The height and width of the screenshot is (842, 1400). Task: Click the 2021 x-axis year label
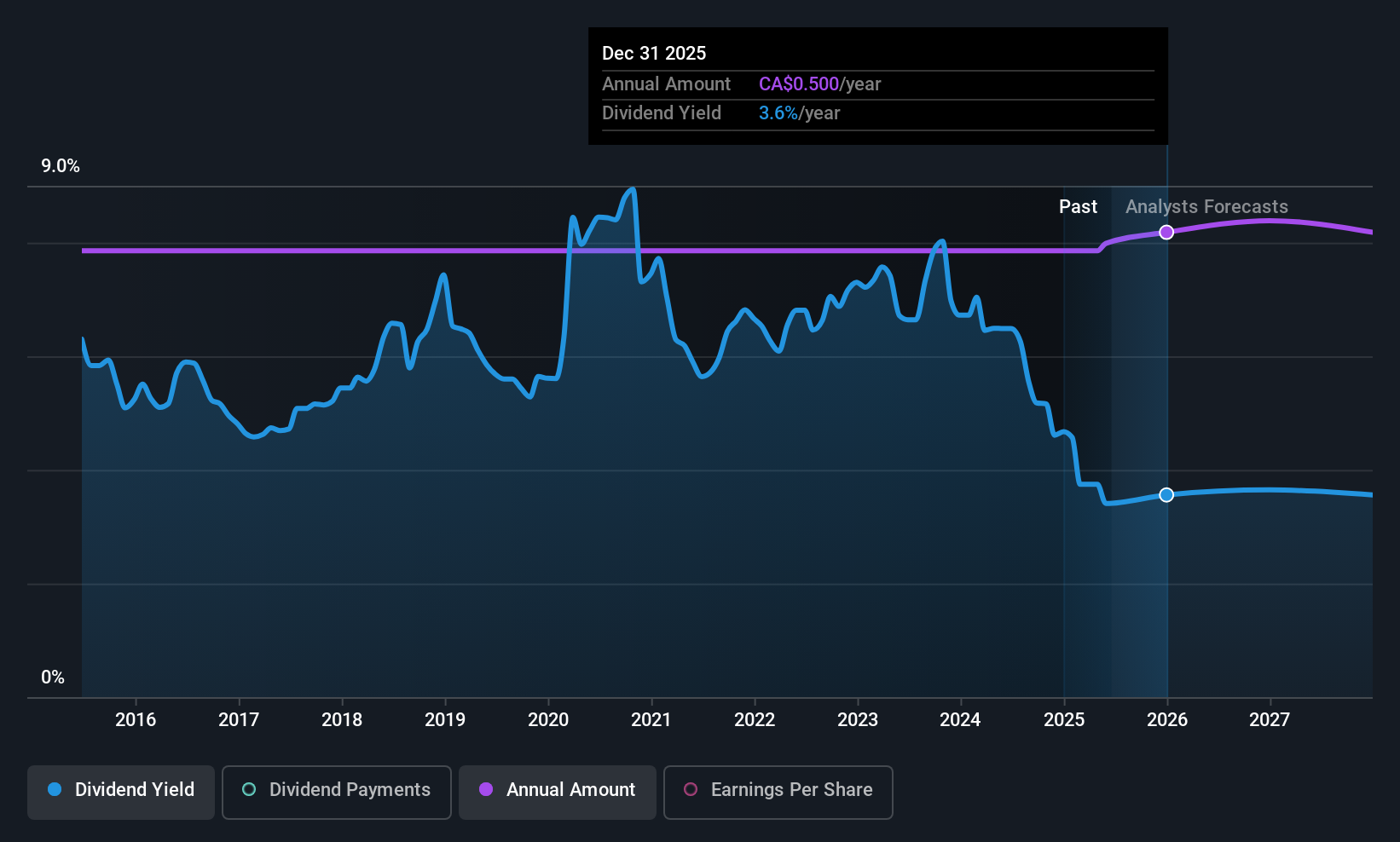(651, 720)
